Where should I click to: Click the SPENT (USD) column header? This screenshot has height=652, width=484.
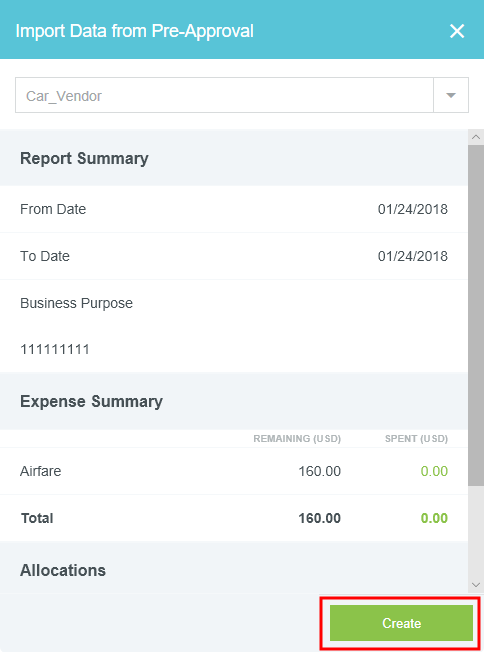pyautogui.click(x=416, y=439)
